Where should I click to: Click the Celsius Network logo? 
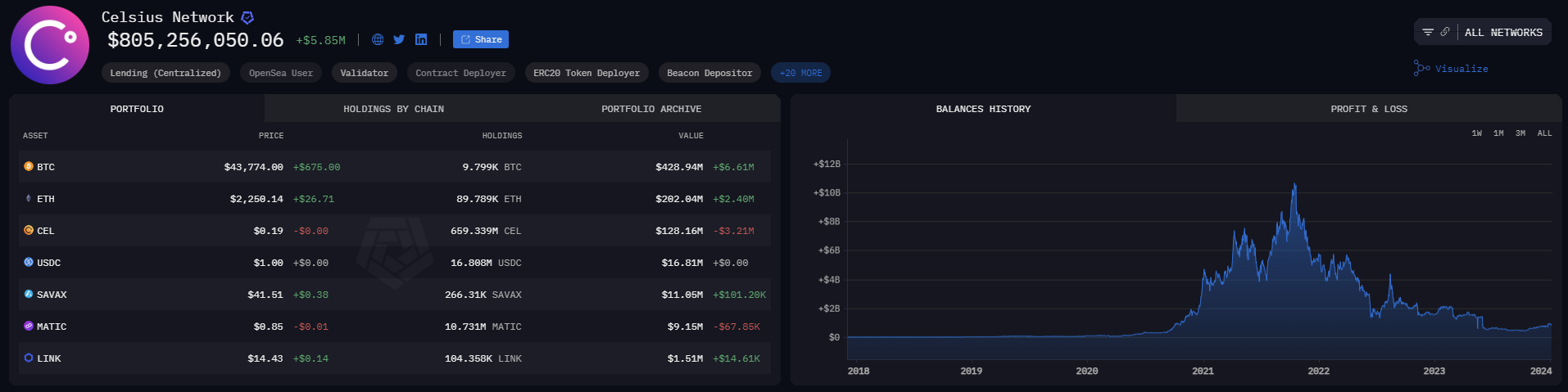click(x=50, y=45)
